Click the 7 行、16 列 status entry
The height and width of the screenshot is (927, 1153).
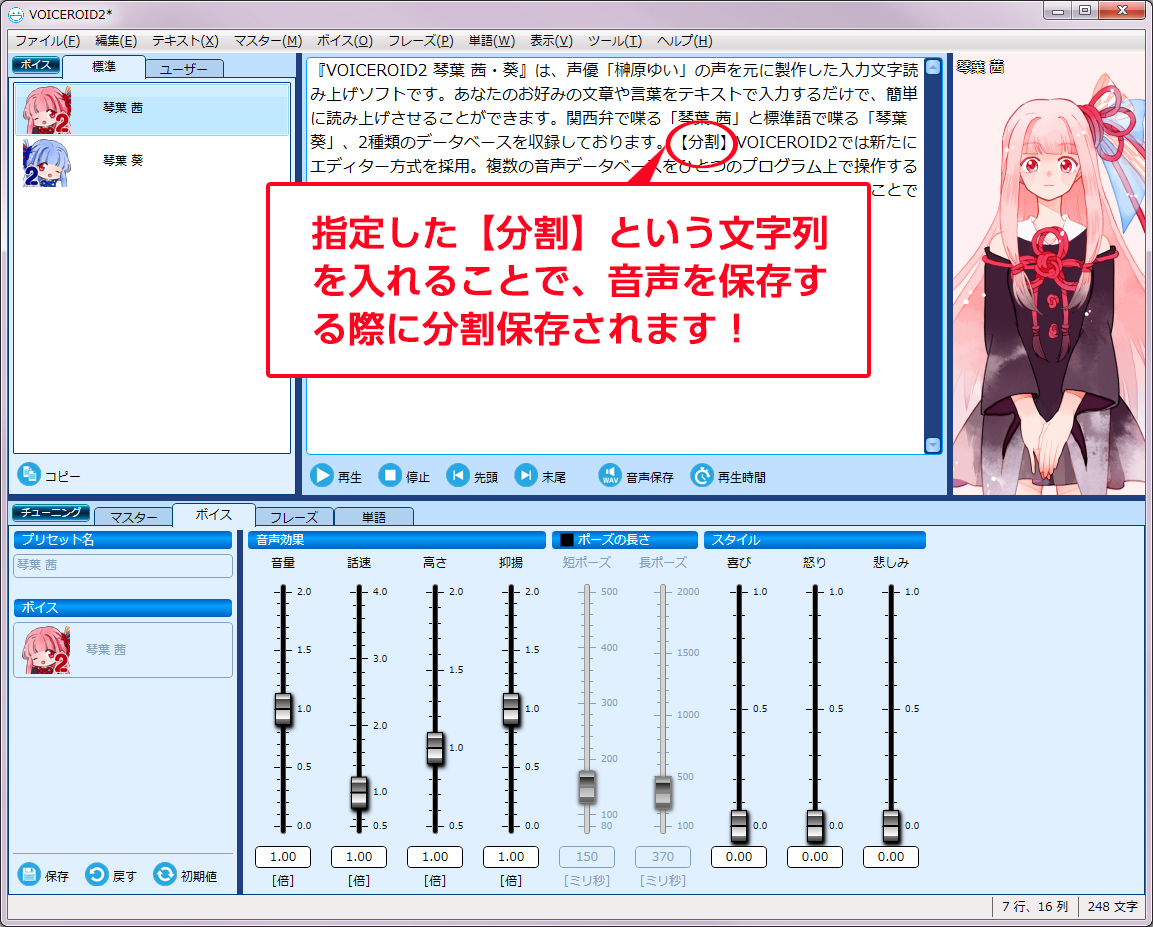tap(1035, 907)
